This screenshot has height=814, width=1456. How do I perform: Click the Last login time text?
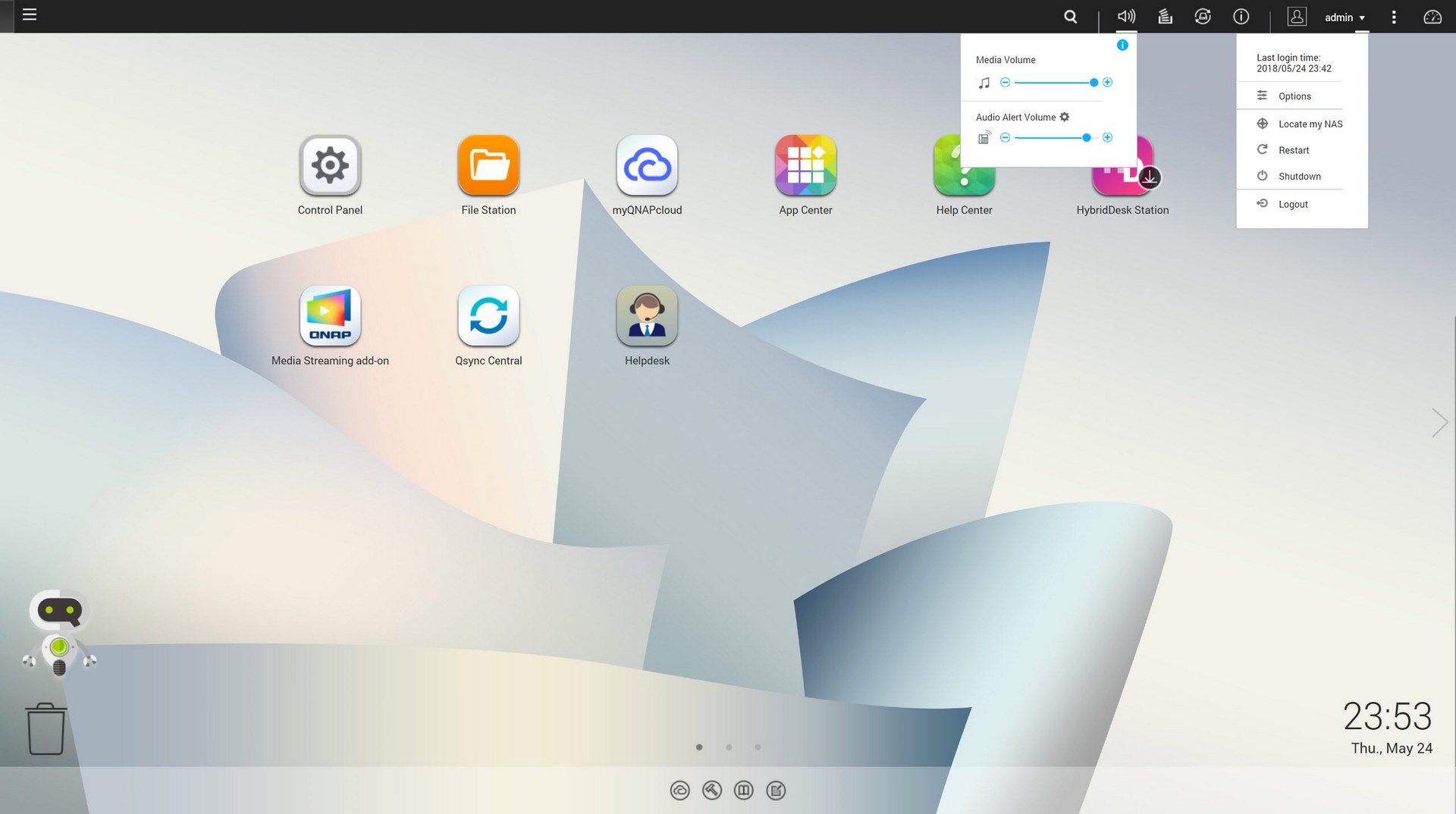(x=1294, y=63)
